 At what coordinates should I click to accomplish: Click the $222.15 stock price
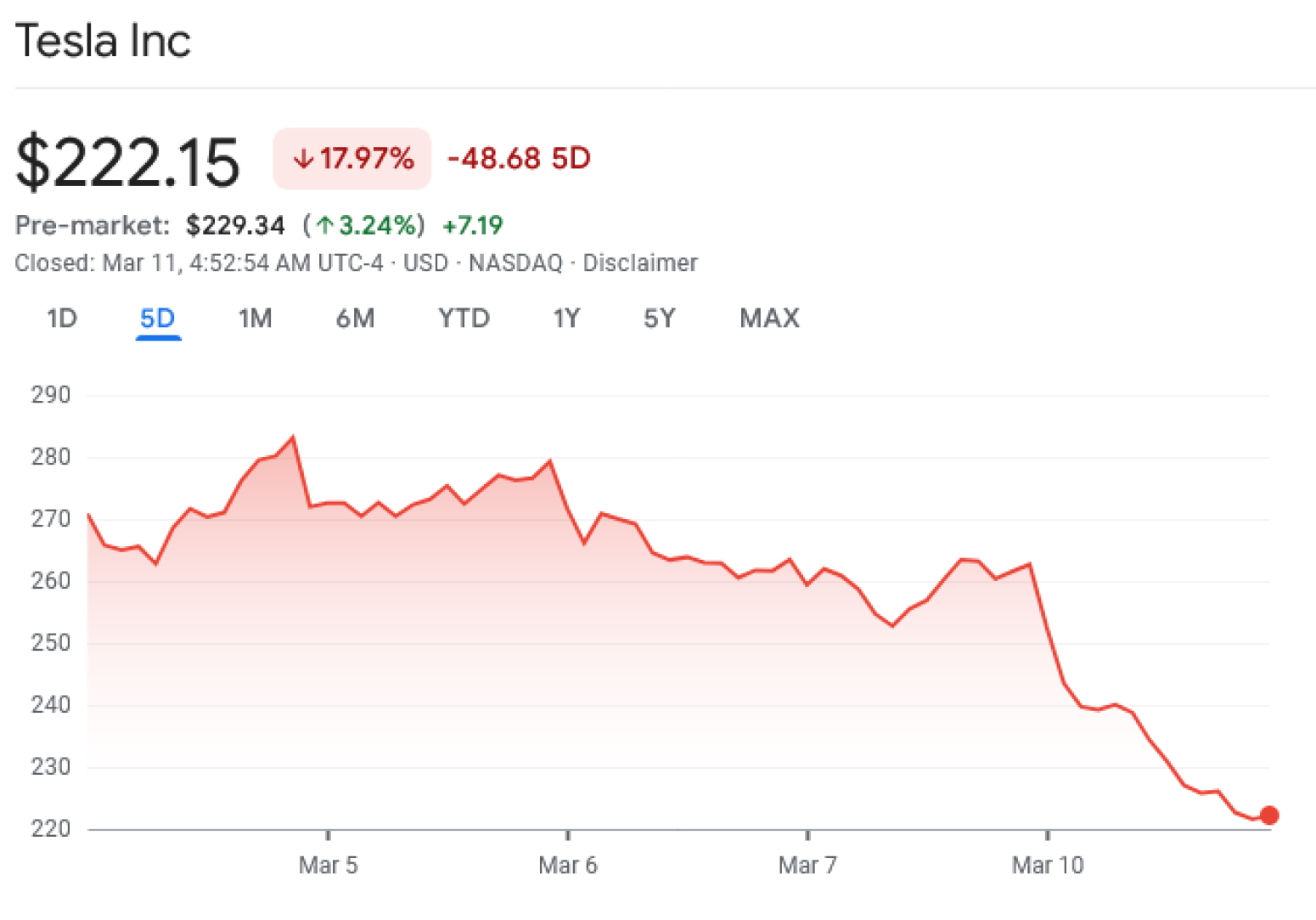(128, 161)
